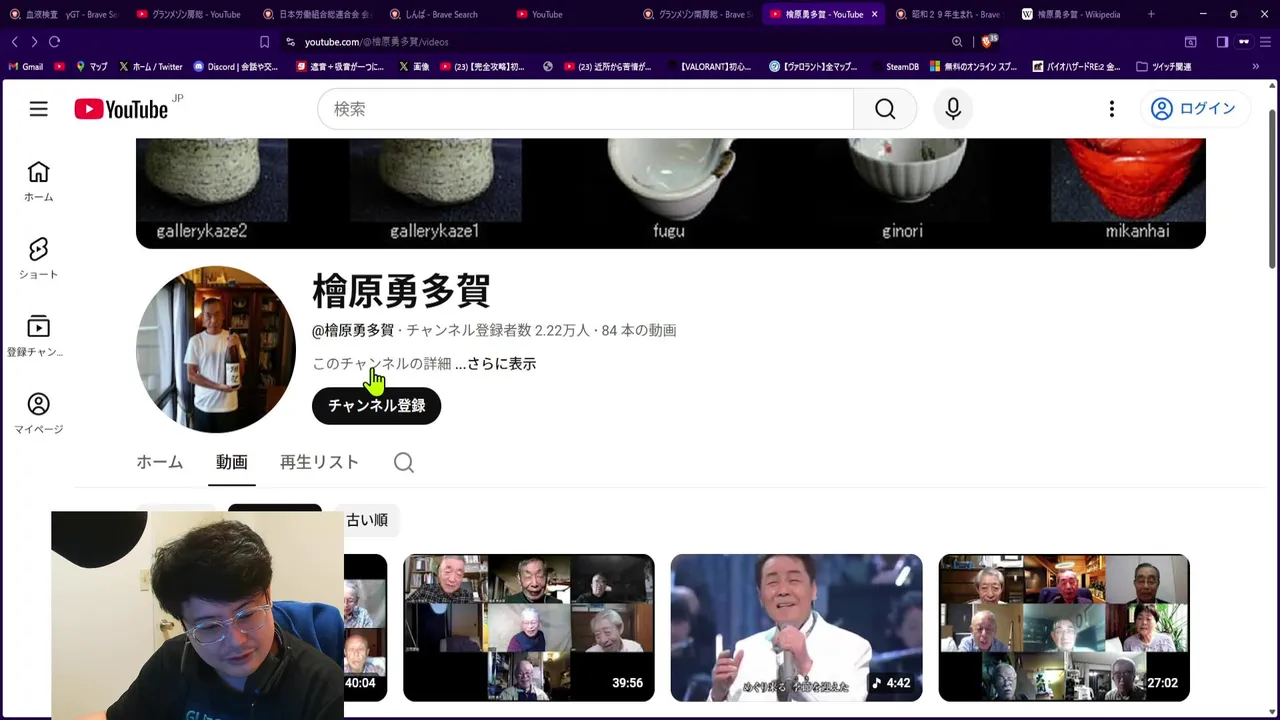The width and height of the screenshot is (1280, 720).
Task: Open 登録チャンネル in the sidebar
Action: click(x=38, y=337)
